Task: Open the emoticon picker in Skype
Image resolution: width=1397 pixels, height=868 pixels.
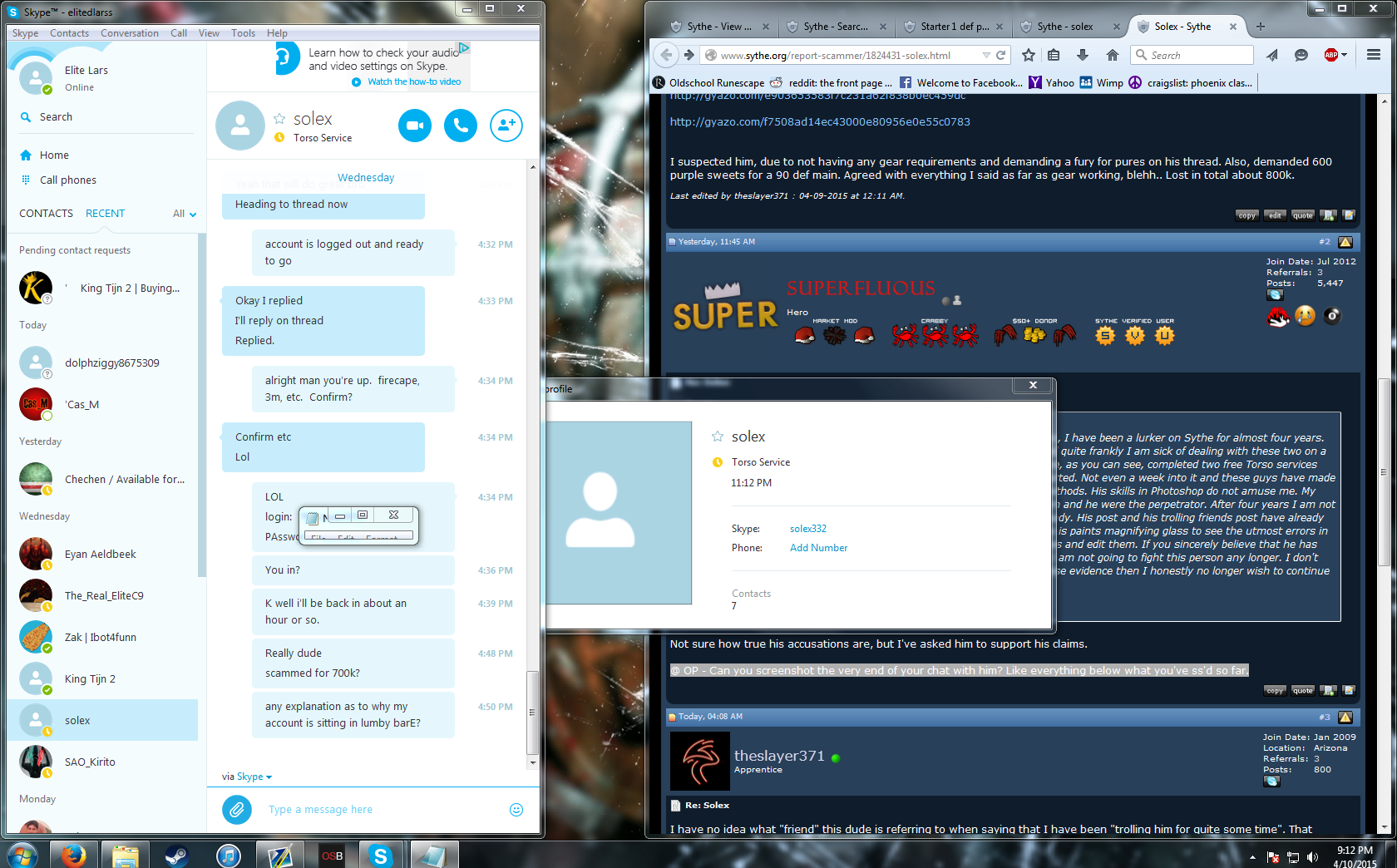Action: click(x=516, y=810)
